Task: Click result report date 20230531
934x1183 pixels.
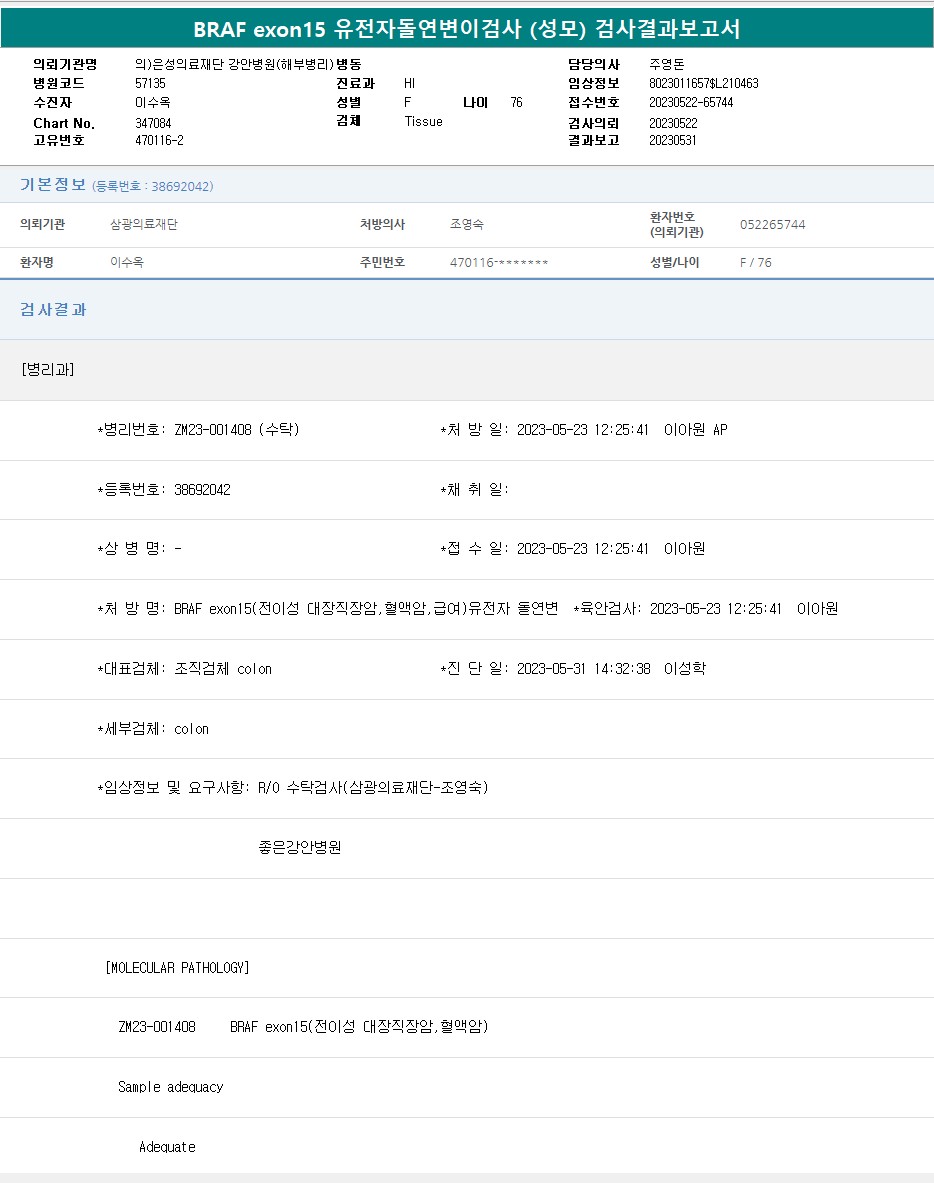Action: tap(673, 140)
